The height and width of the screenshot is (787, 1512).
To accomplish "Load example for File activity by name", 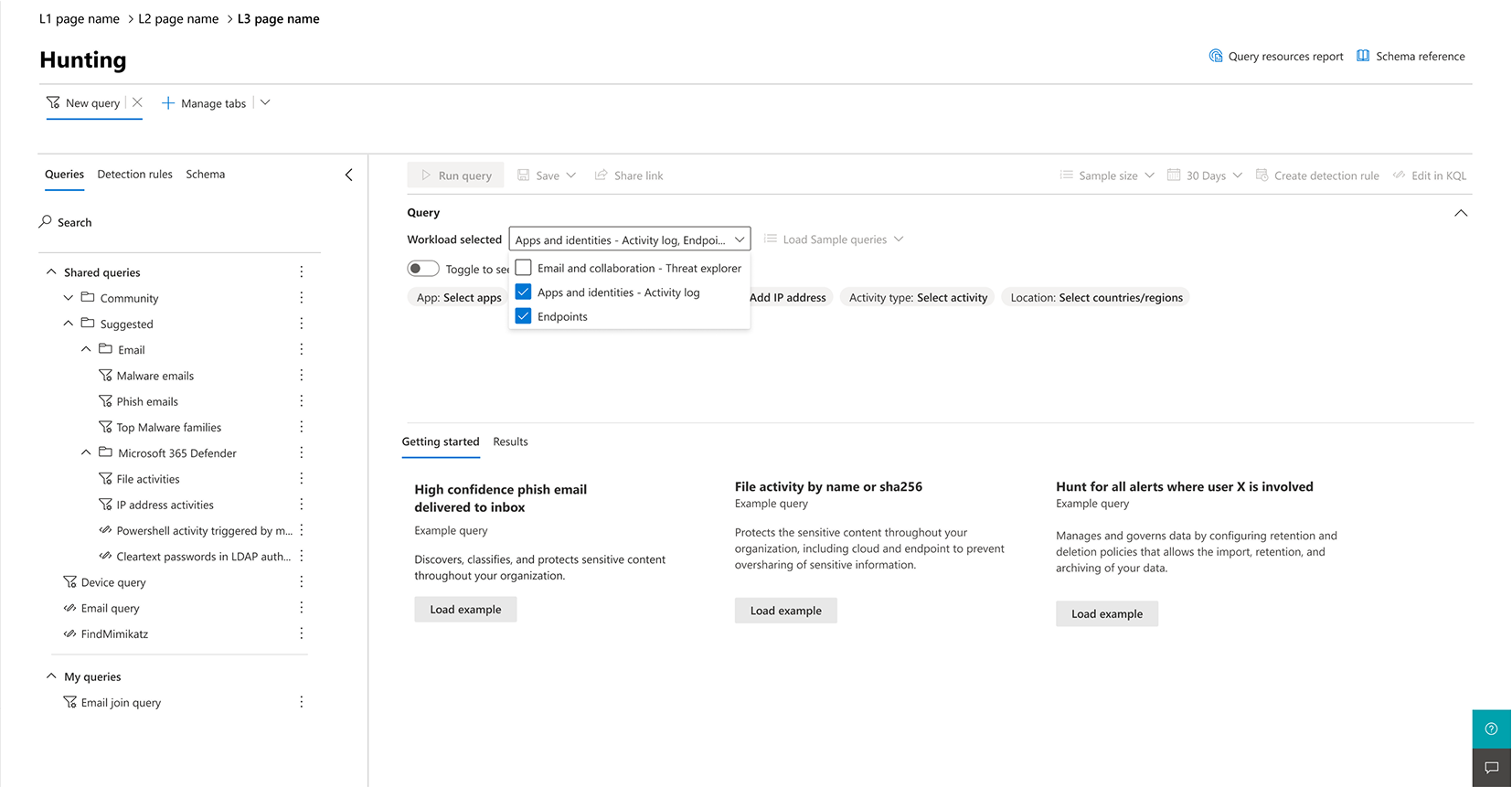I will tap(785, 611).
